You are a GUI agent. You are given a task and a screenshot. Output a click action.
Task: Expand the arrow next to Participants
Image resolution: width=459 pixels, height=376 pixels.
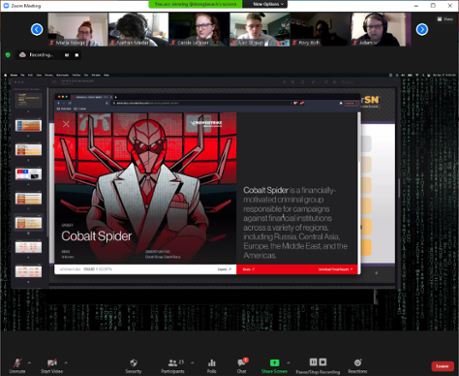(192, 362)
